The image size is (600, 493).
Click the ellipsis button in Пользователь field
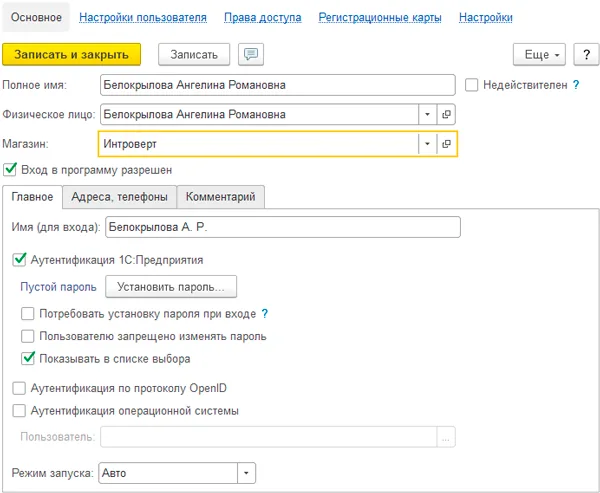(446, 436)
